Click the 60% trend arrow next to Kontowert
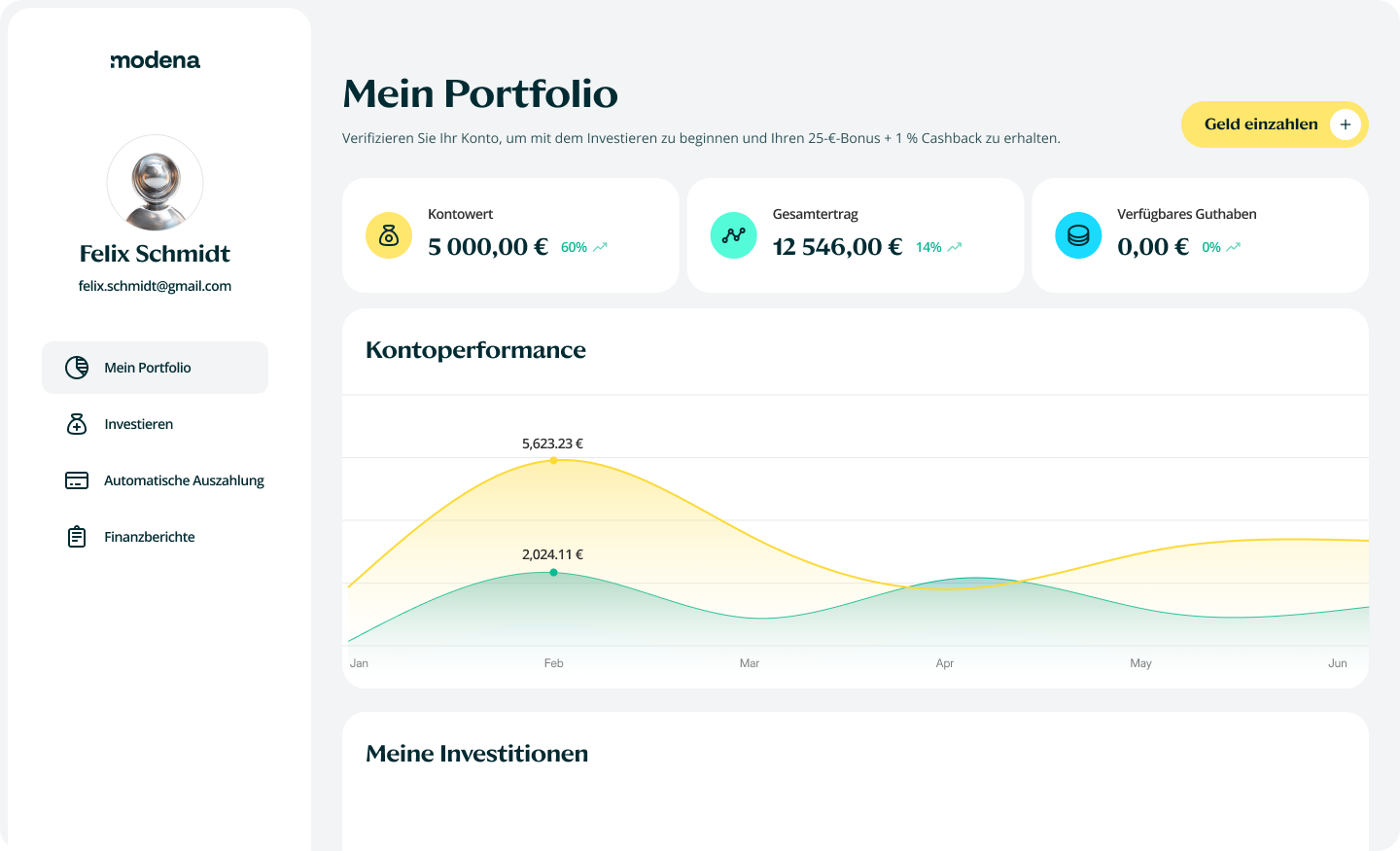This screenshot has width=1400, height=851. 600,247
